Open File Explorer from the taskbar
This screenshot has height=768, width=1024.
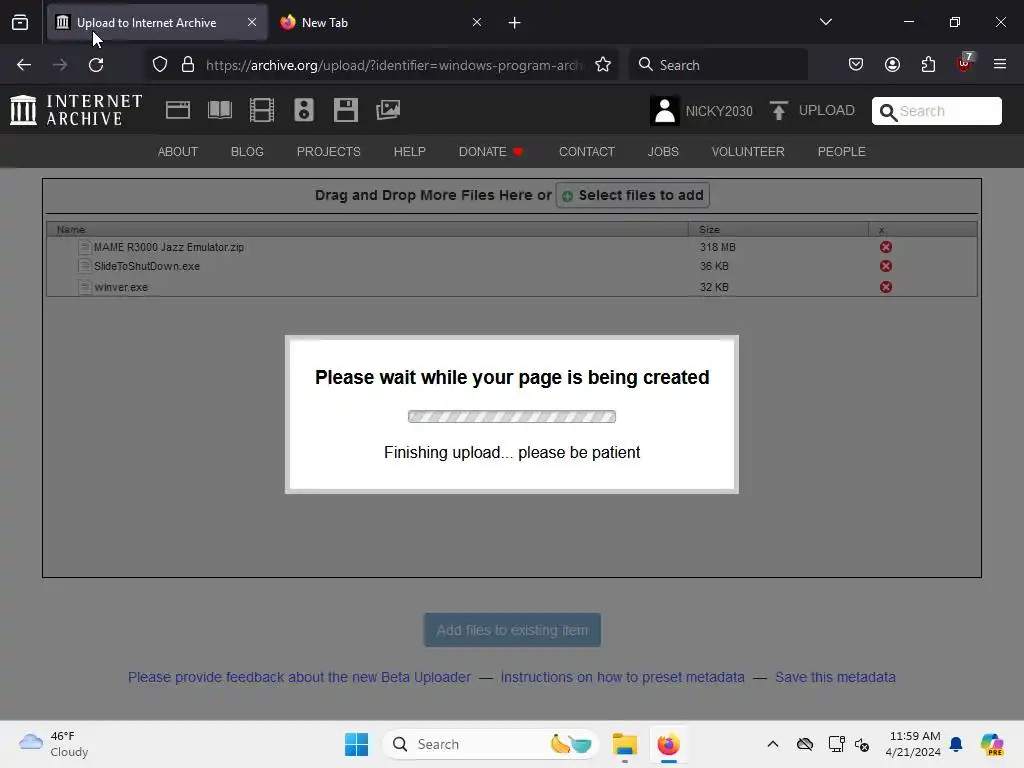(x=624, y=744)
